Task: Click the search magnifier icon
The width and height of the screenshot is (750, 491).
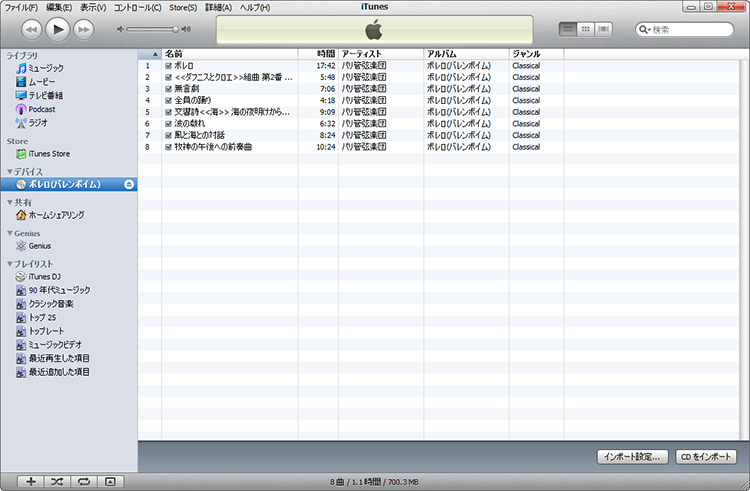Action: (644, 30)
